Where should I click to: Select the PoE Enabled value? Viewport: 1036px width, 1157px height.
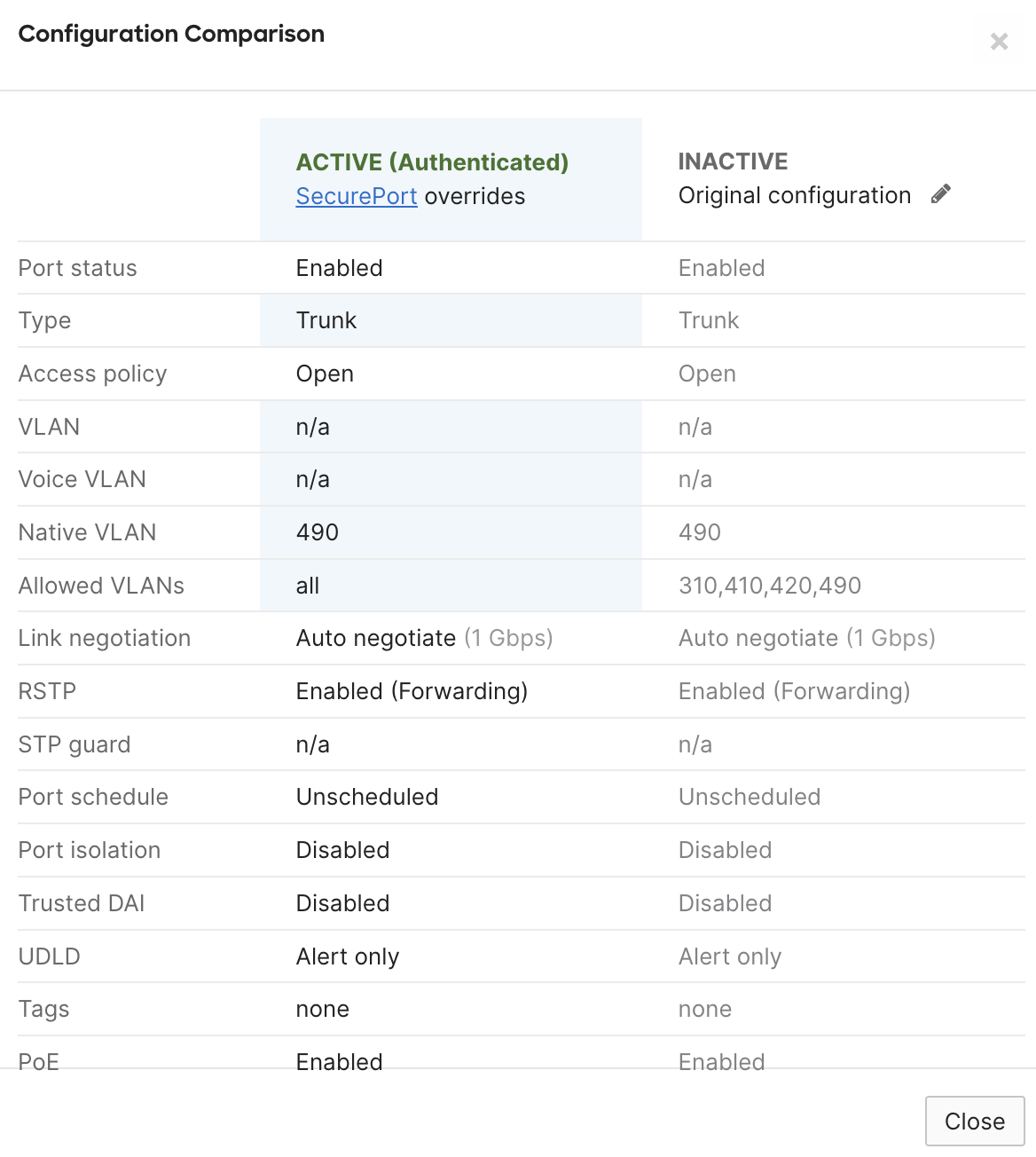point(339,1061)
